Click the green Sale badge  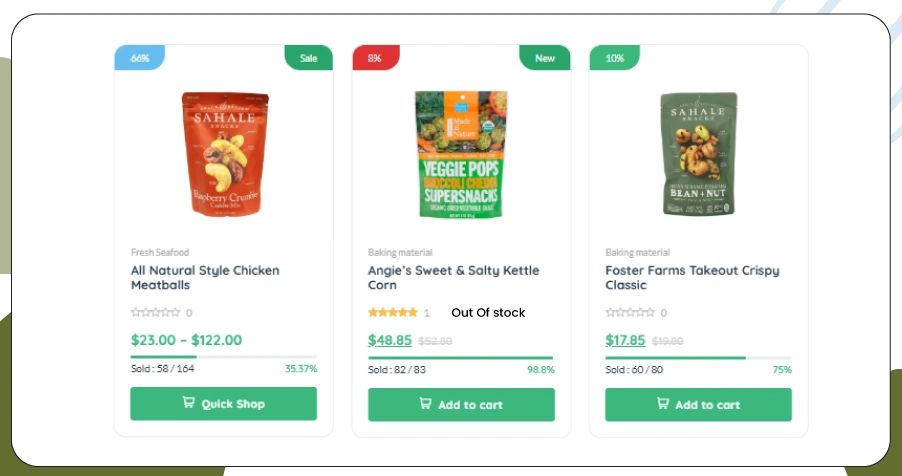(308, 58)
